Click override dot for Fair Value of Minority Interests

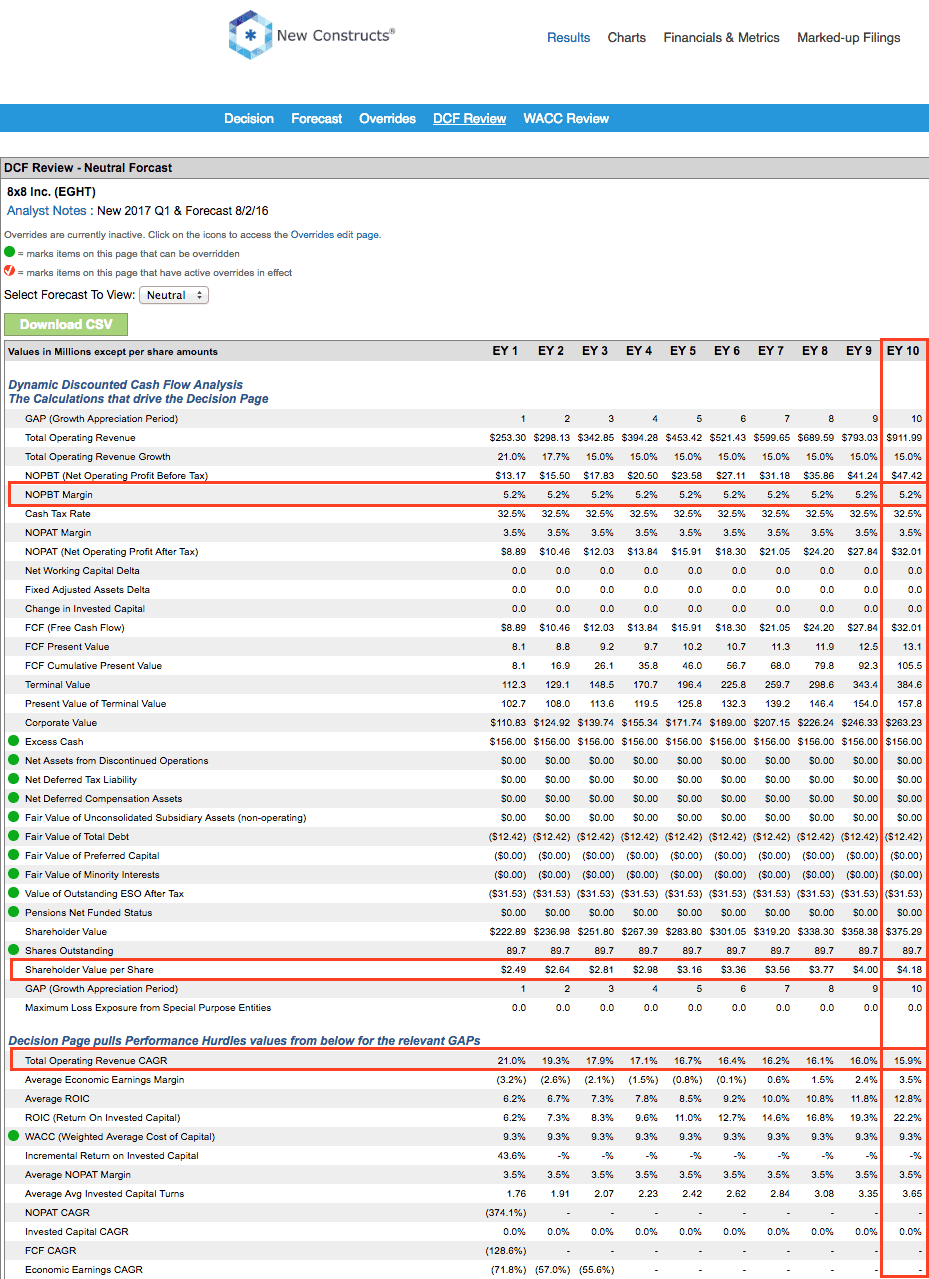13,874
